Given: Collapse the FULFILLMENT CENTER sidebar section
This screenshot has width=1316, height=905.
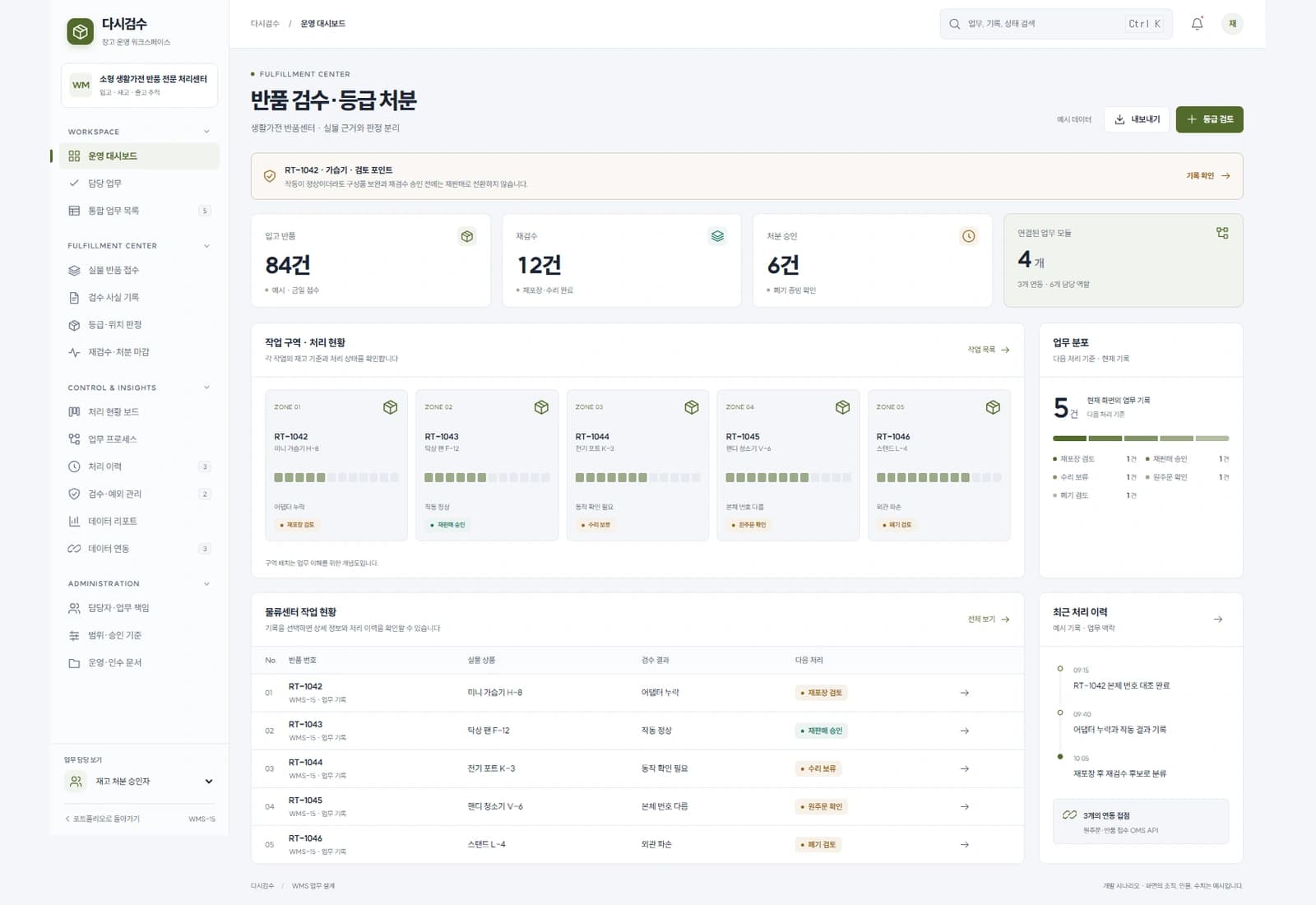Looking at the screenshot, I should (x=206, y=246).
